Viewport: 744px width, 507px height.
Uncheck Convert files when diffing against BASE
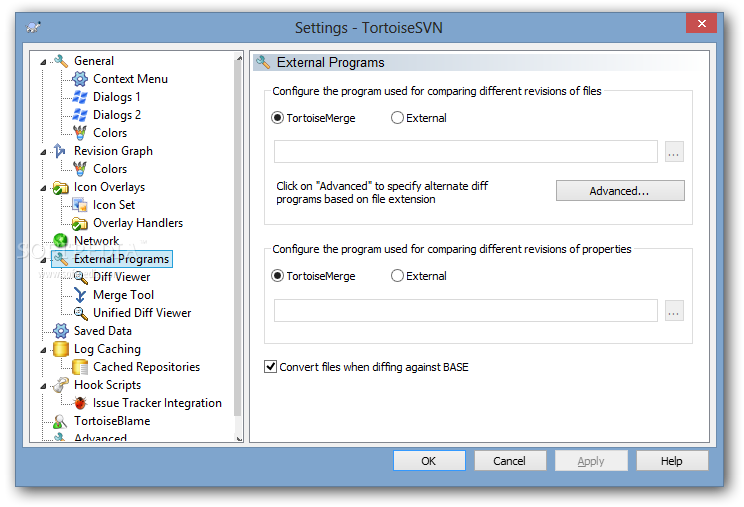(270, 367)
